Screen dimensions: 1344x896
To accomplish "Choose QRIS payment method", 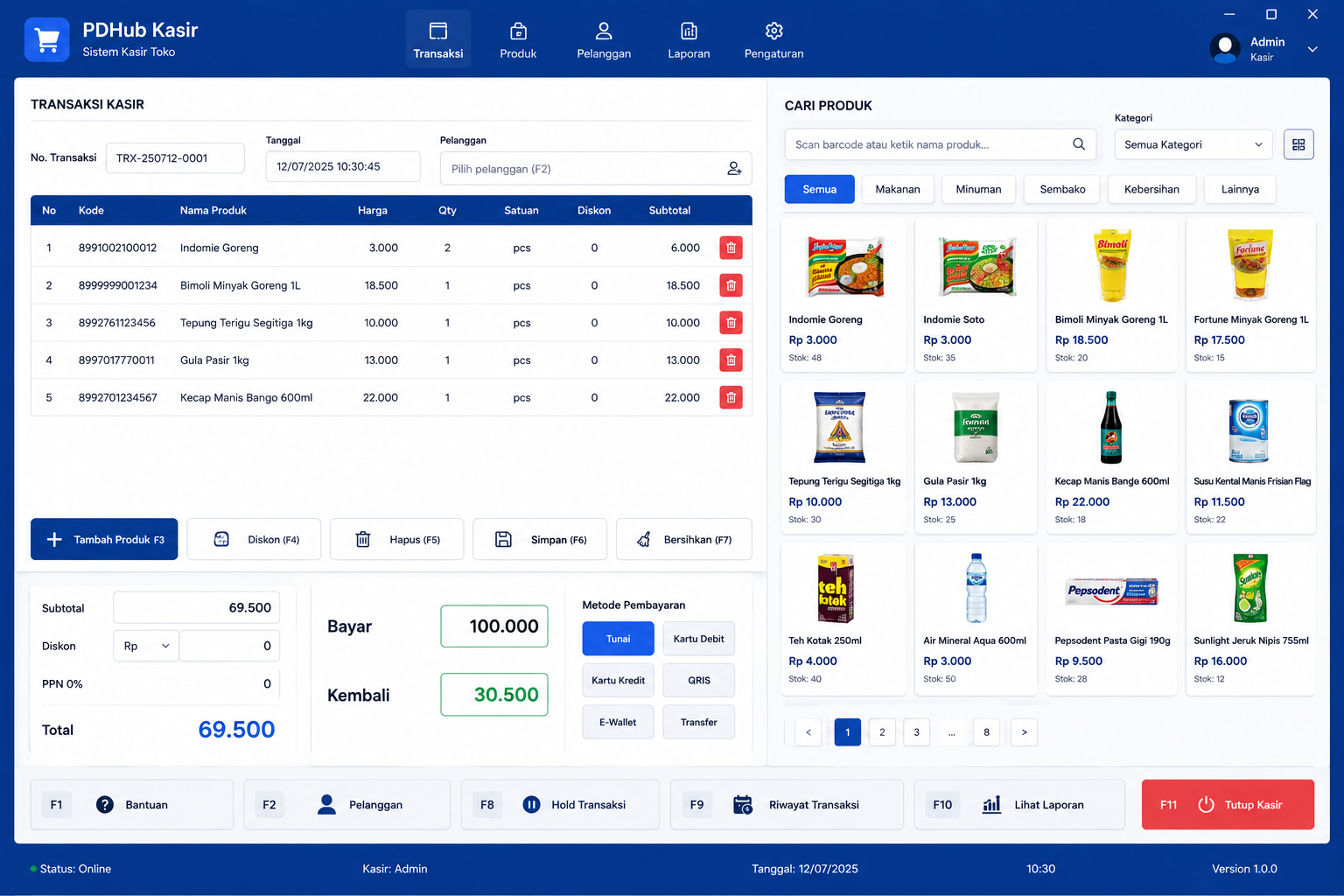I will click(698, 680).
